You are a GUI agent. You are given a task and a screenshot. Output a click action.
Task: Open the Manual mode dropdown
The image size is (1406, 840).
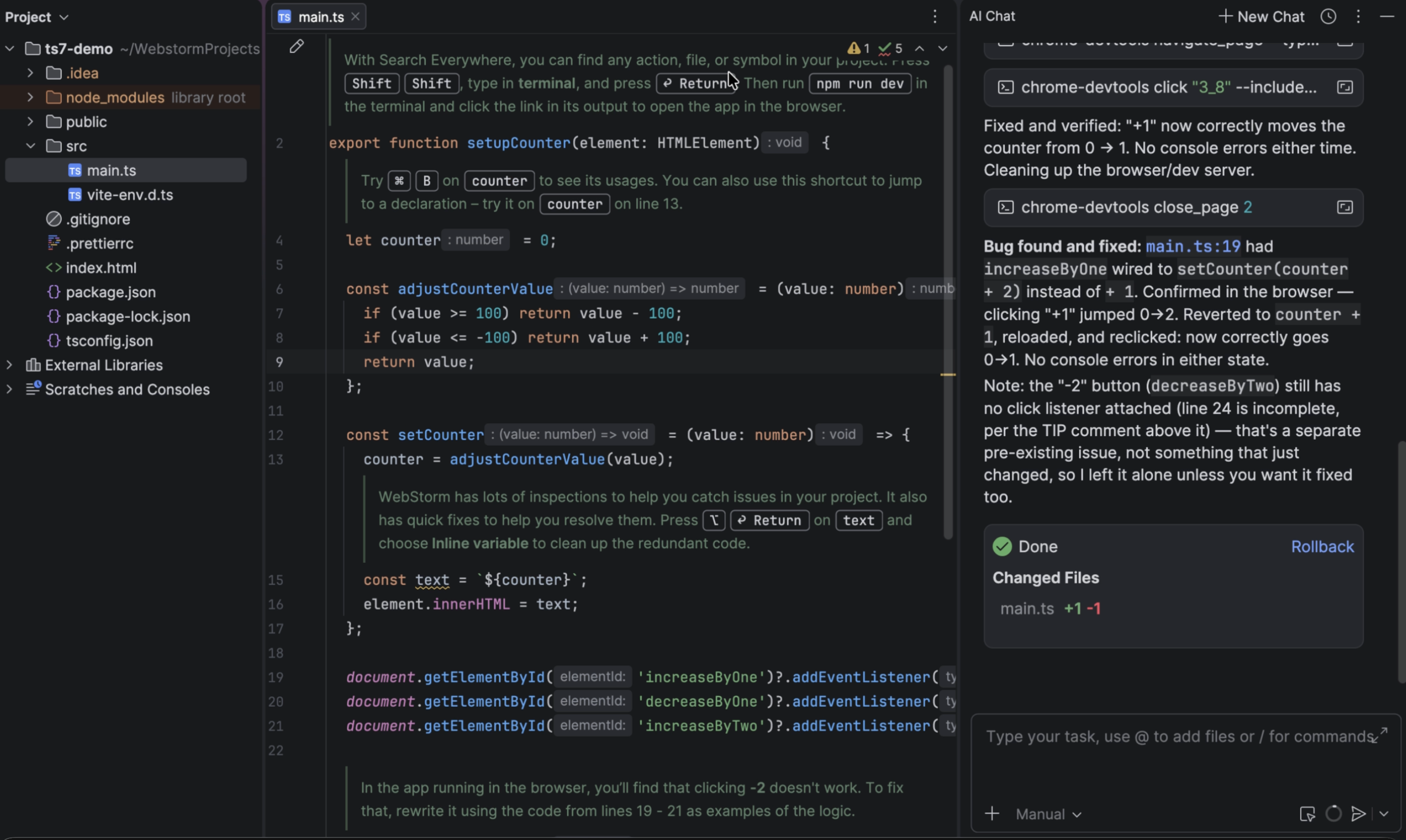(x=1048, y=814)
